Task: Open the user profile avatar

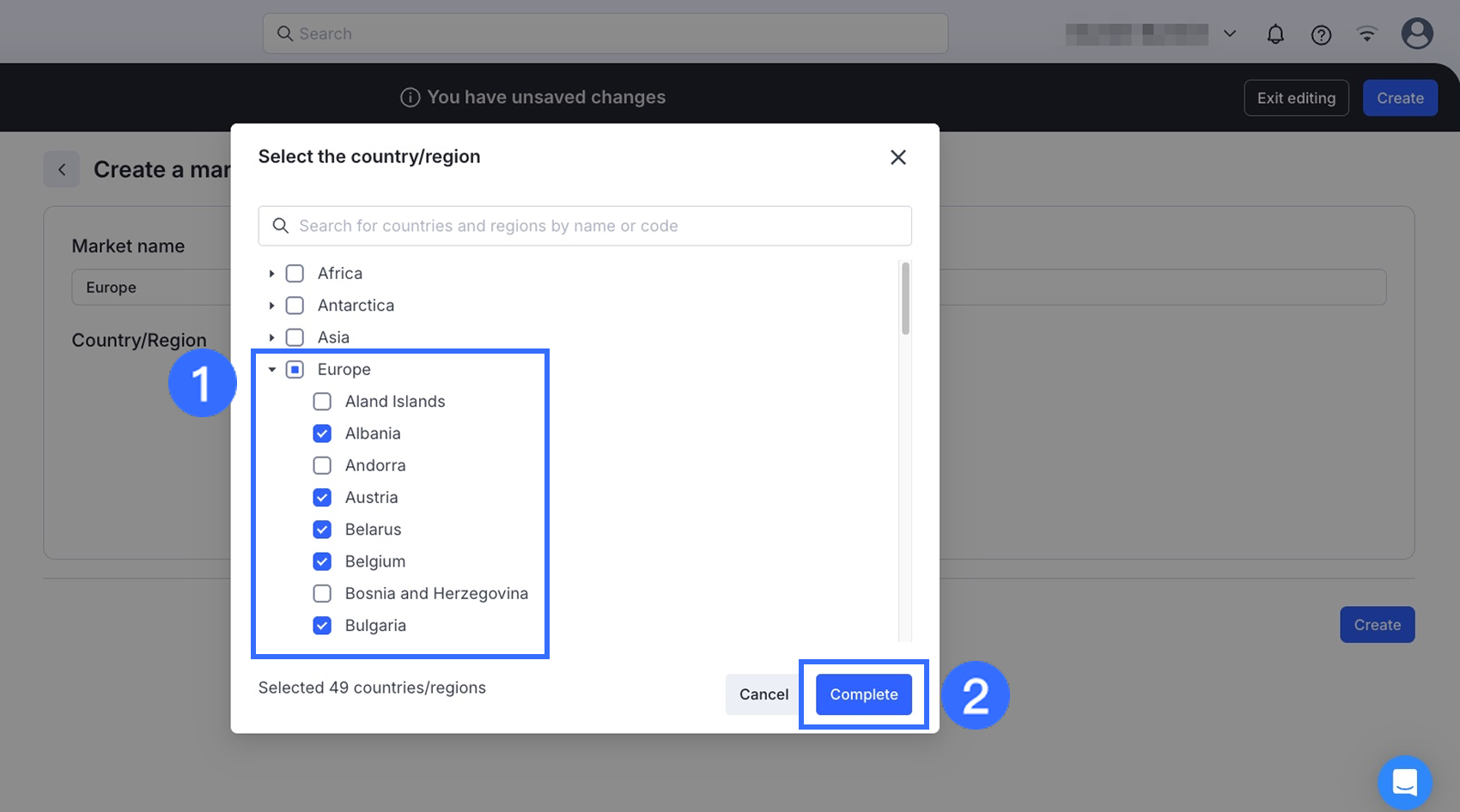Action: pos(1416,34)
